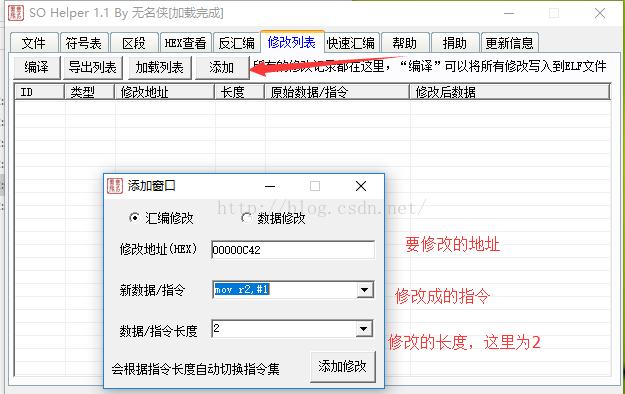Click the 添加窗口 dialog icon
Image resolution: width=625 pixels, height=394 pixels.
(115, 186)
